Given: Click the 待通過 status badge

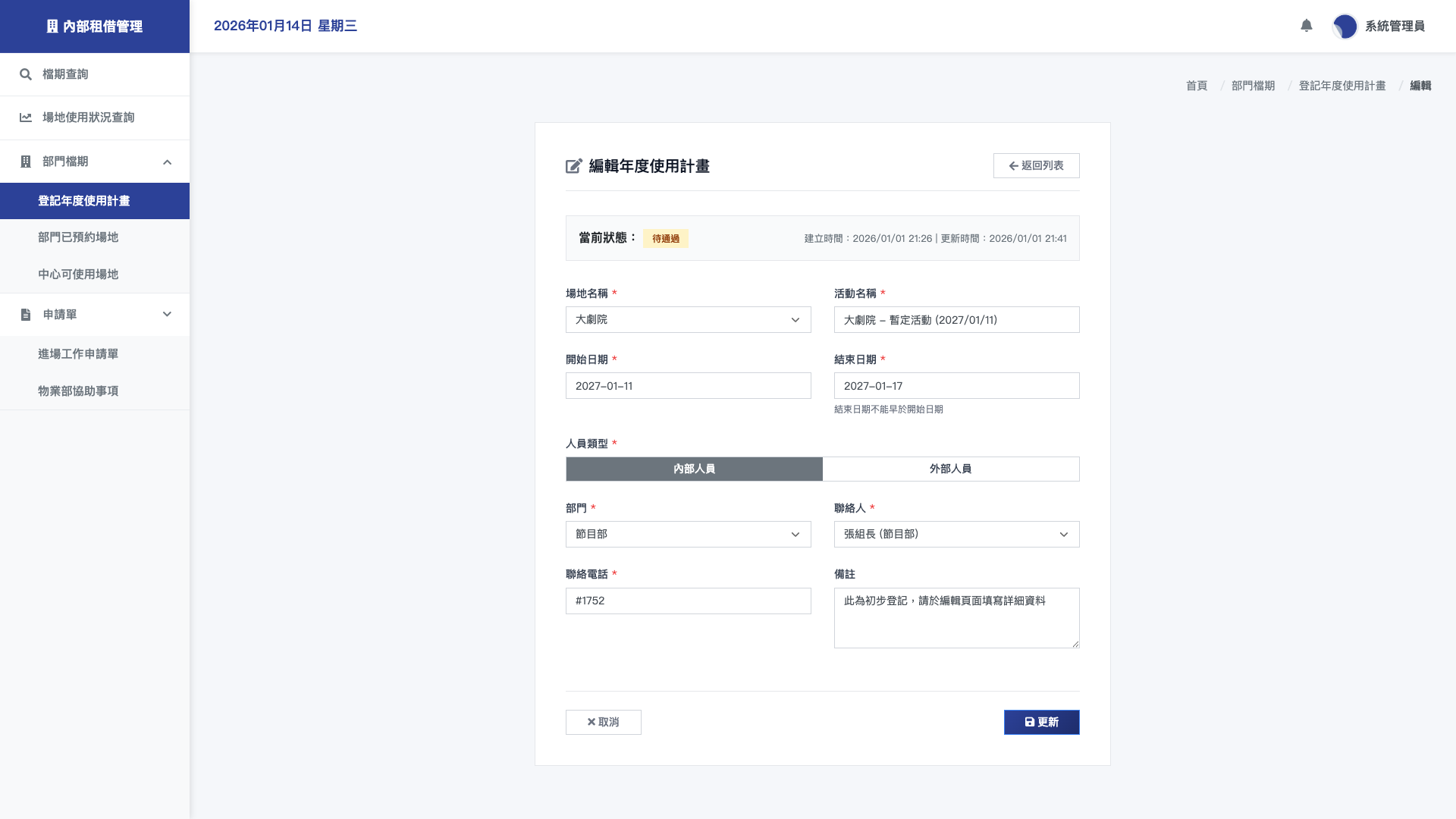Looking at the screenshot, I should pyautogui.click(x=665, y=238).
